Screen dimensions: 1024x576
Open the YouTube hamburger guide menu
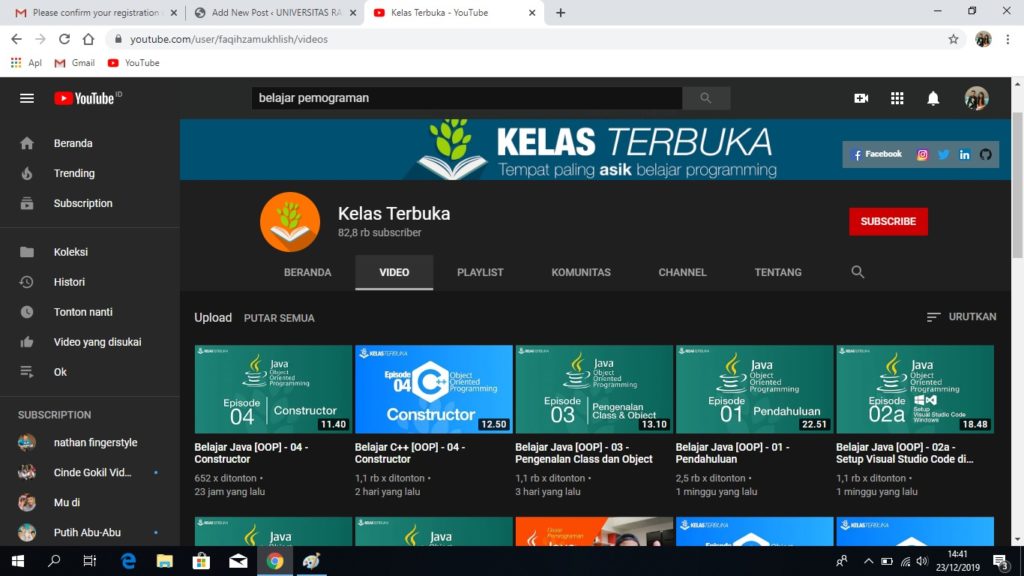(27, 98)
